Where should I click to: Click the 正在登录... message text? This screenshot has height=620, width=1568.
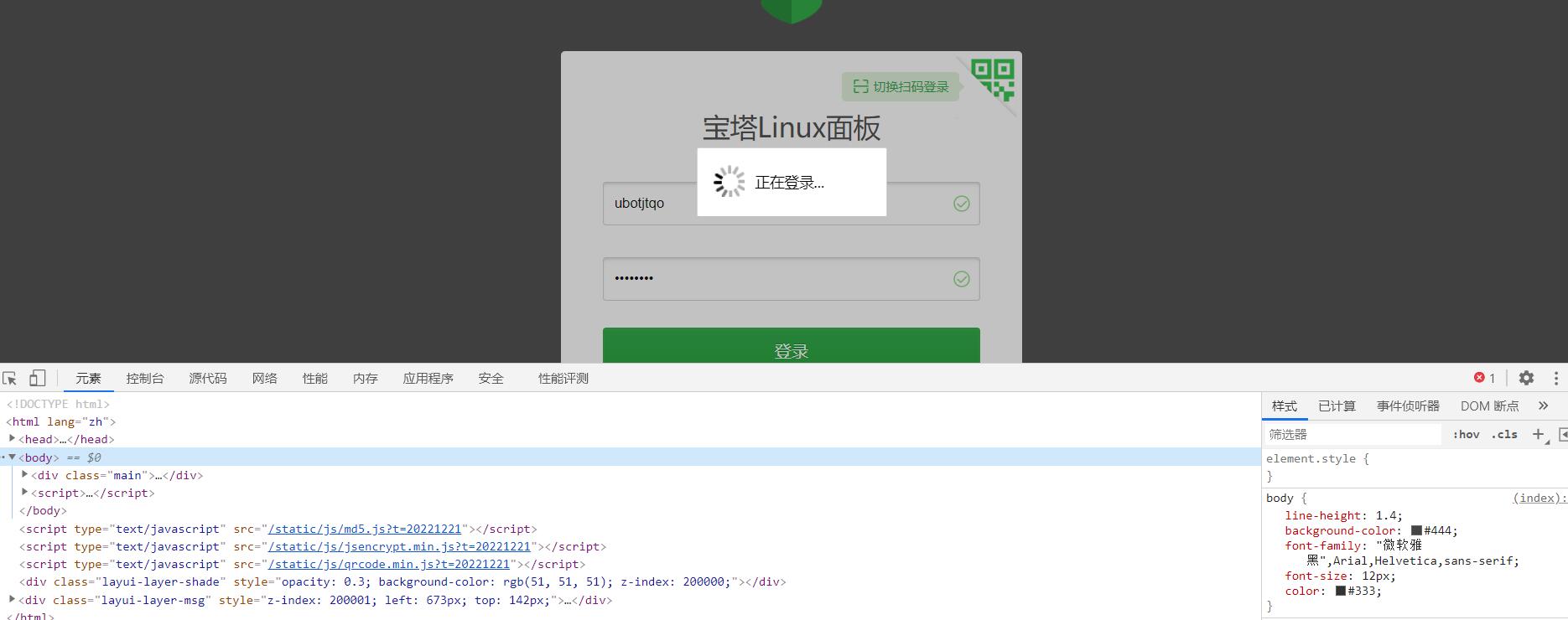tap(789, 183)
